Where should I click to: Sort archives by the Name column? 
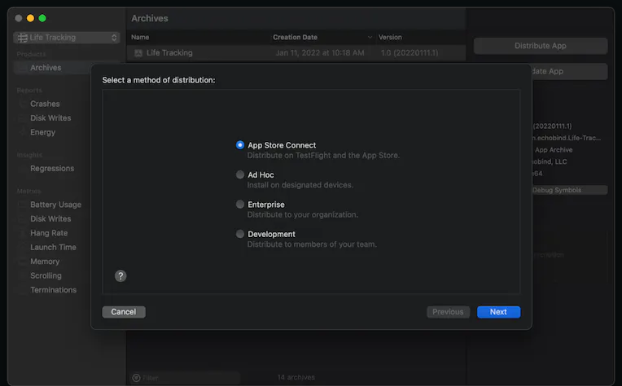[x=140, y=37]
